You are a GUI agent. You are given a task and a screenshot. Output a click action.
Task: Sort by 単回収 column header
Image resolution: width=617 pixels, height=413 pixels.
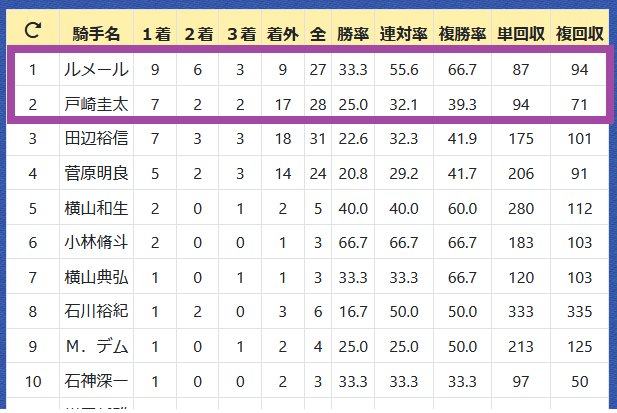click(x=521, y=34)
